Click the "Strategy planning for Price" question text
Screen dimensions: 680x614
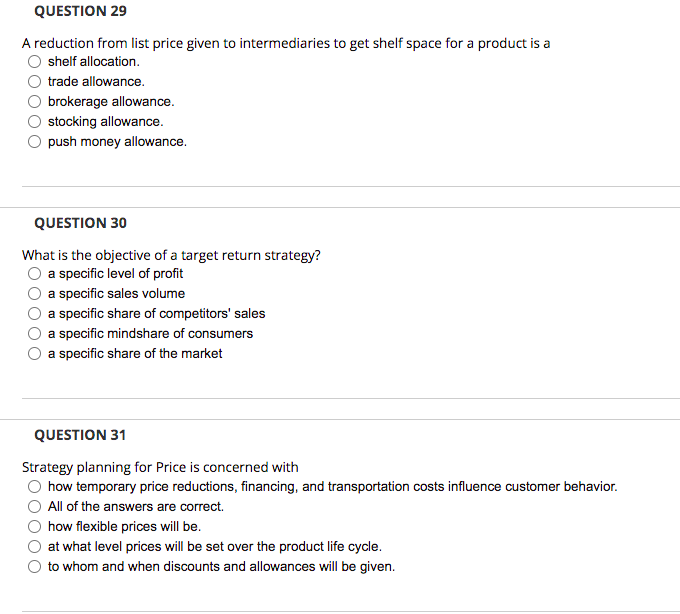(x=160, y=467)
